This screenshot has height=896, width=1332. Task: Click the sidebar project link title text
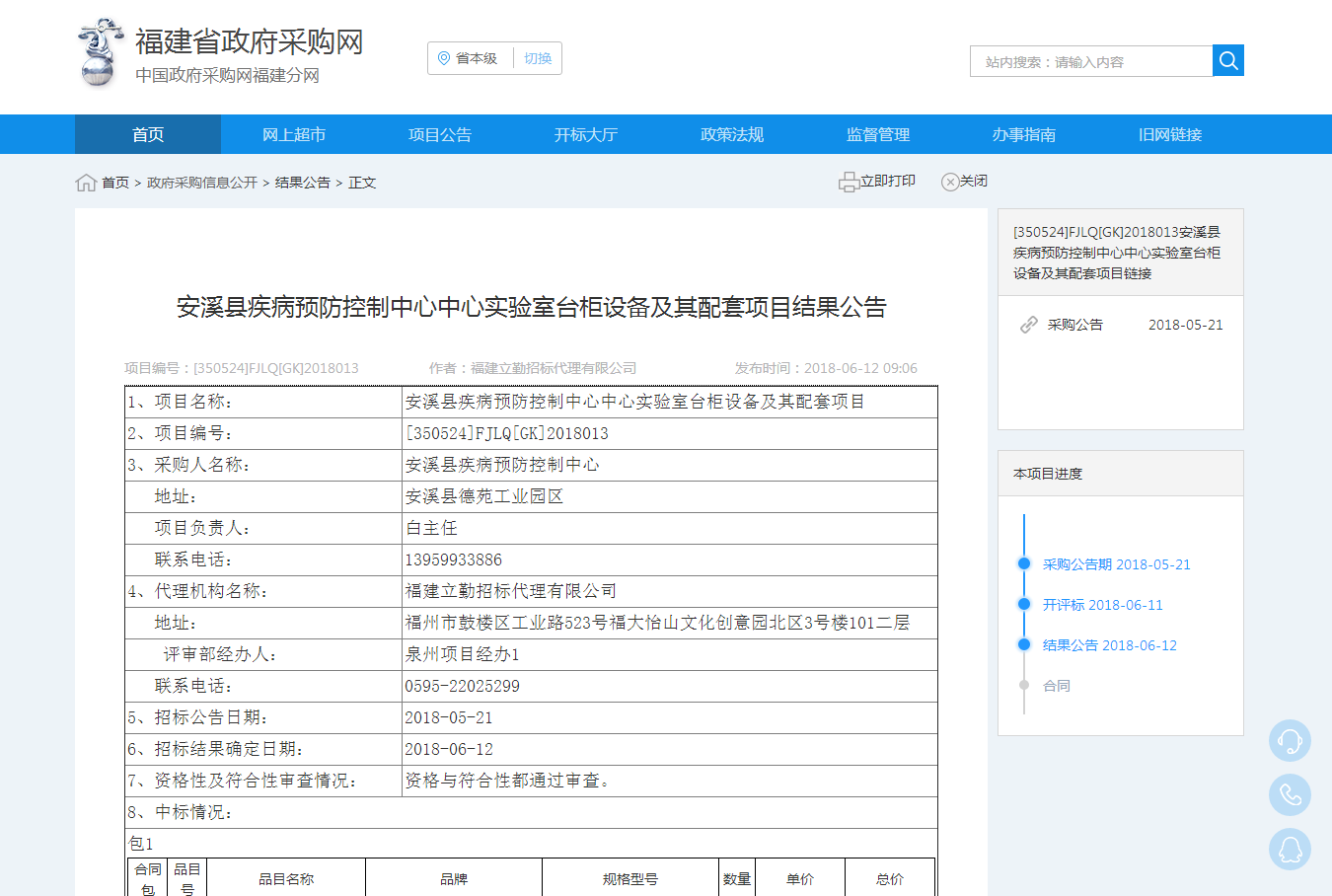[1117, 253]
